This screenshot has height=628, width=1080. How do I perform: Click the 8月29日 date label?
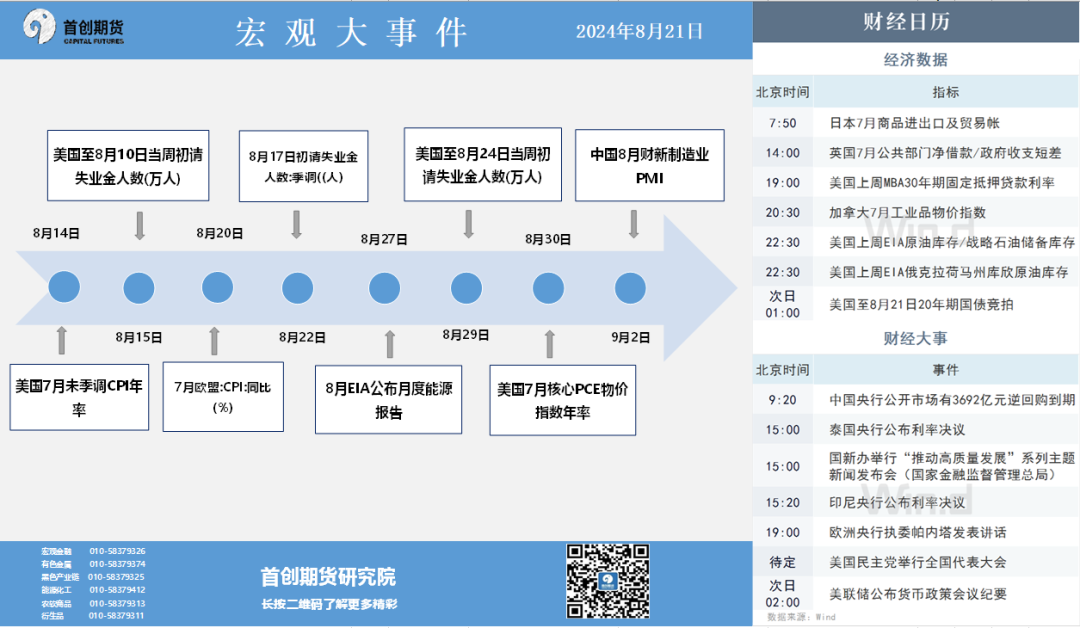click(466, 335)
